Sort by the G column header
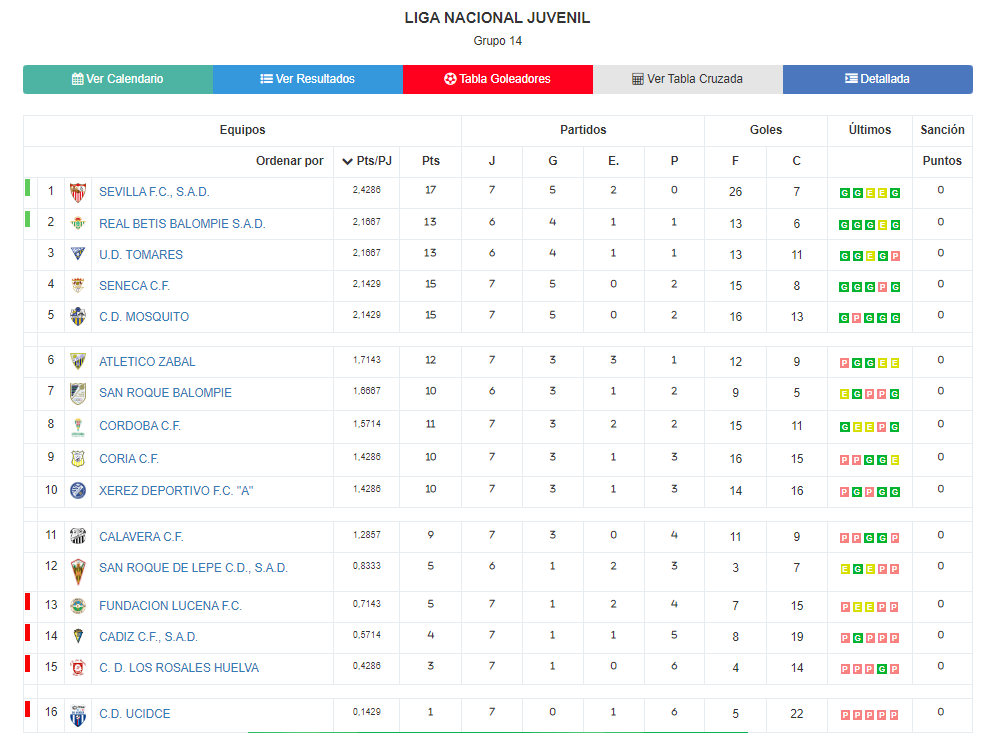This screenshot has height=733, width=997. tap(553, 161)
